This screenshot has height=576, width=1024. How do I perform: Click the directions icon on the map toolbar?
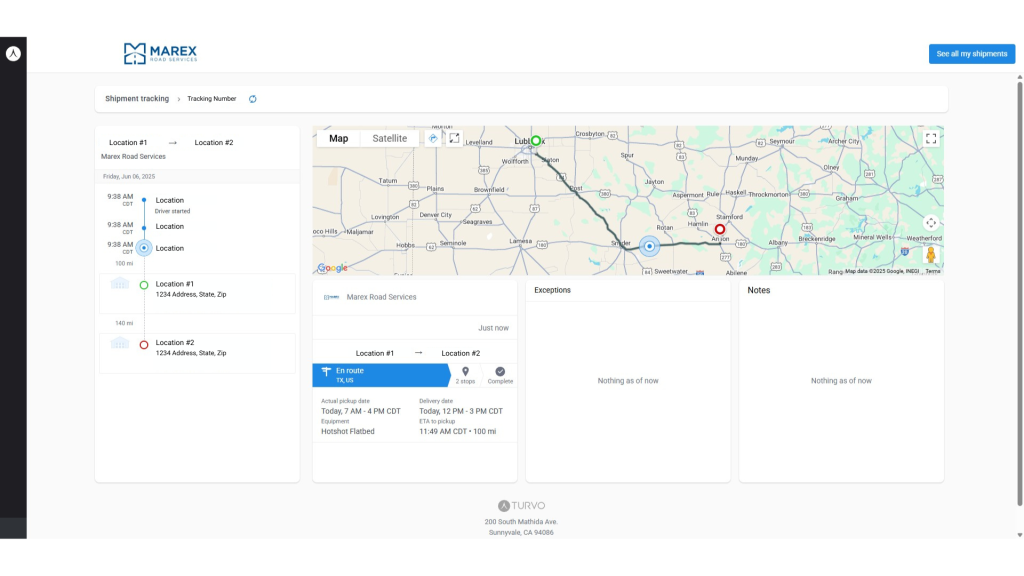tap(433, 138)
